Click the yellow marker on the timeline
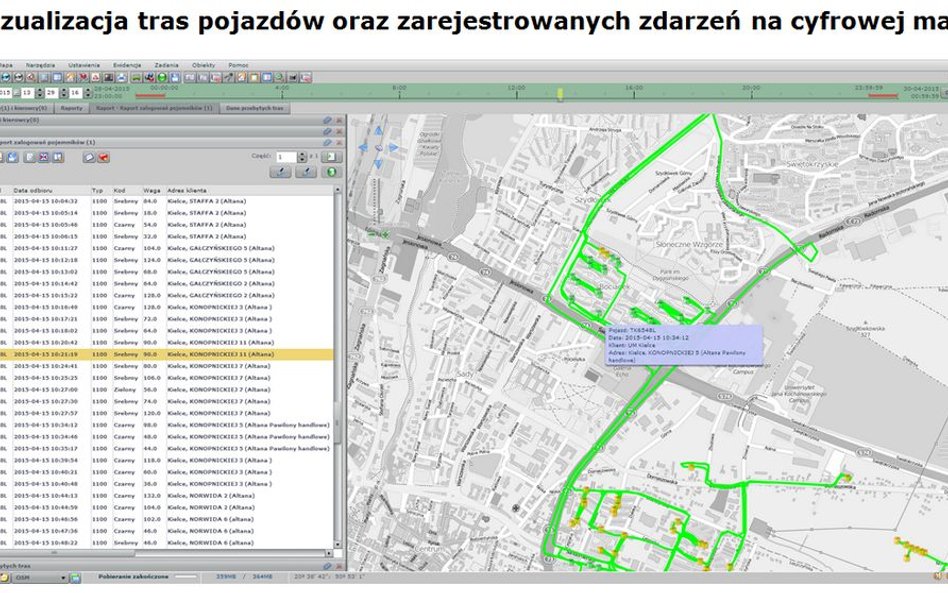The height and width of the screenshot is (593, 948). pos(559,91)
